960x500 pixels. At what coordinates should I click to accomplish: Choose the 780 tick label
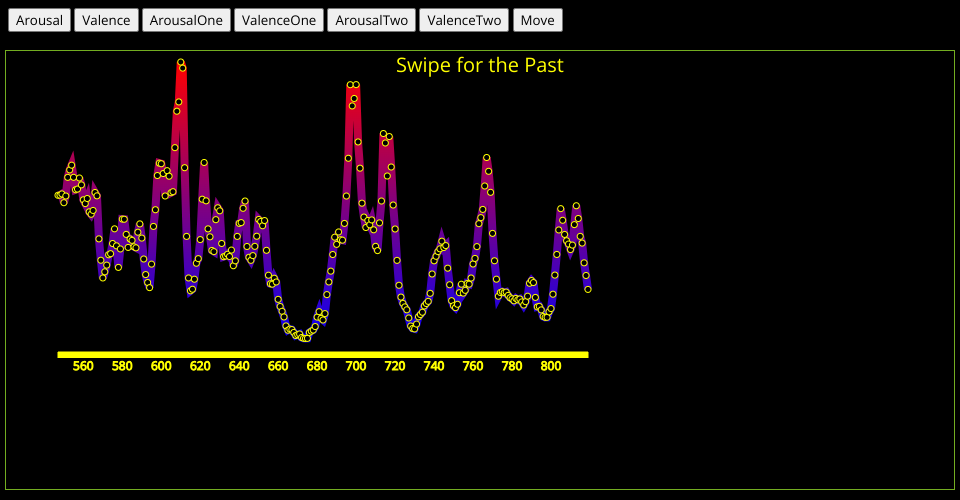[x=512, y=367]
